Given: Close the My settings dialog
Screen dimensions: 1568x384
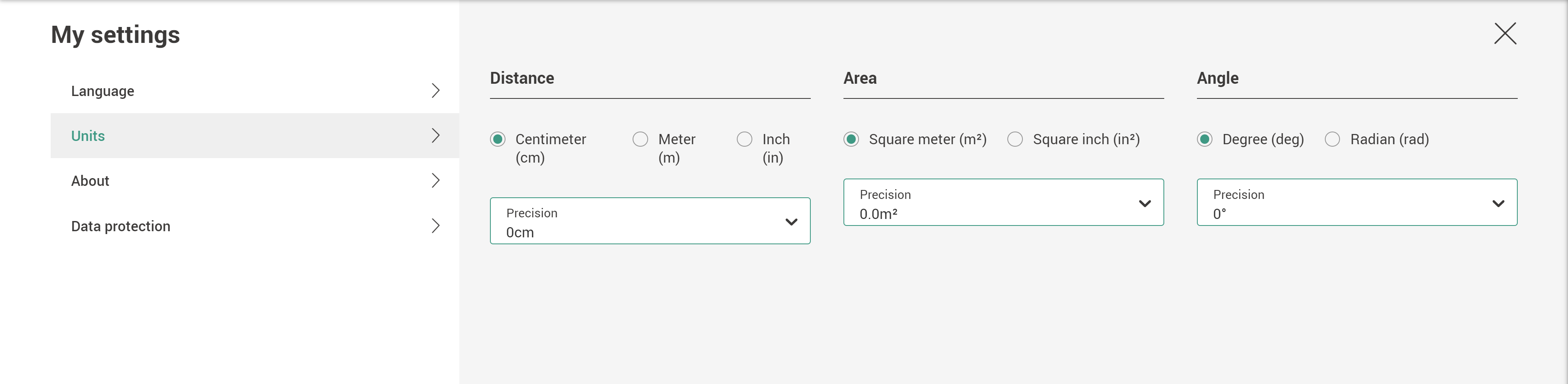Looking at the screenshot, I should (1505, 33).
